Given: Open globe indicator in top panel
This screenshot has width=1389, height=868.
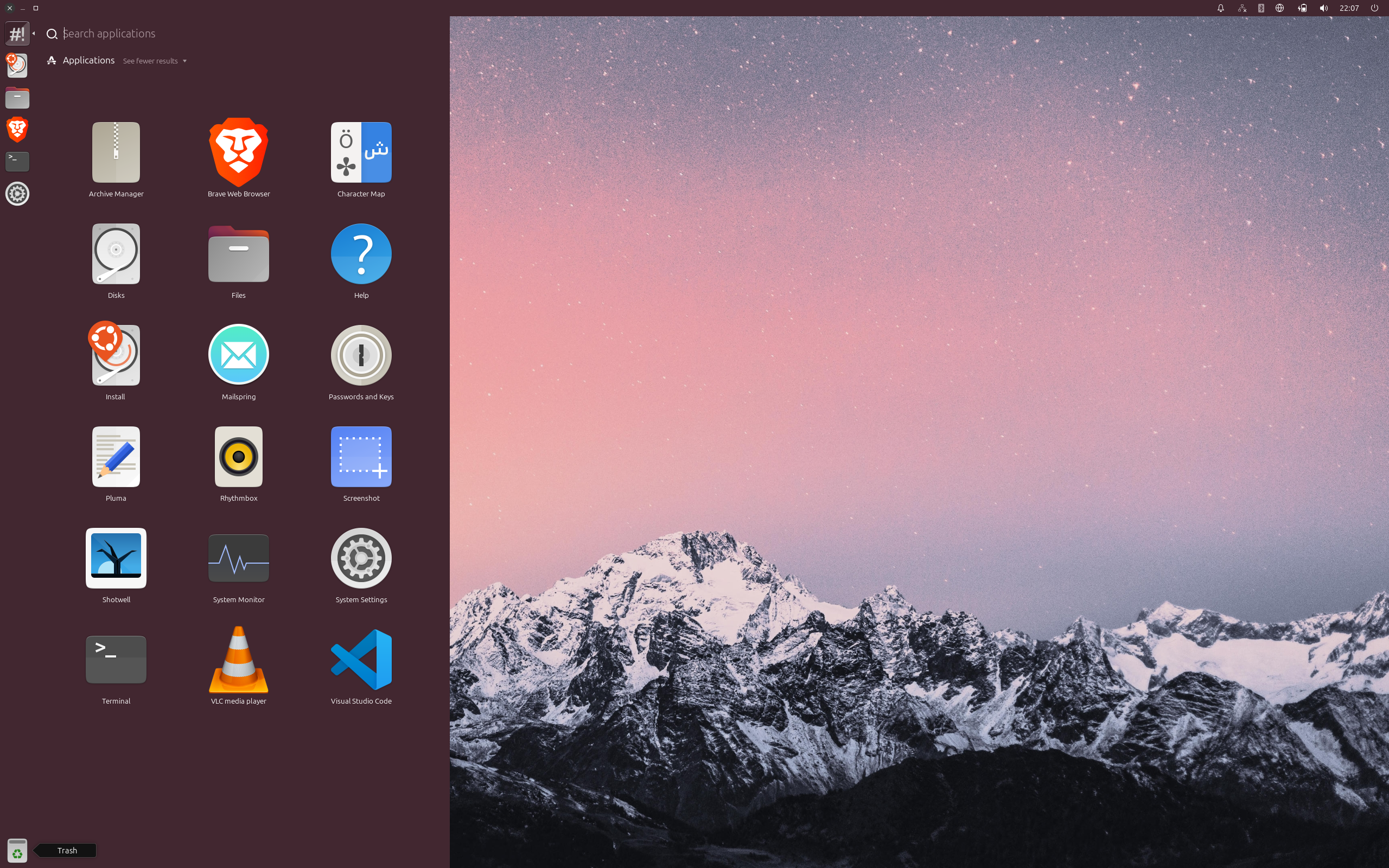Looking at the screenshot, I should click(1280, 8).
